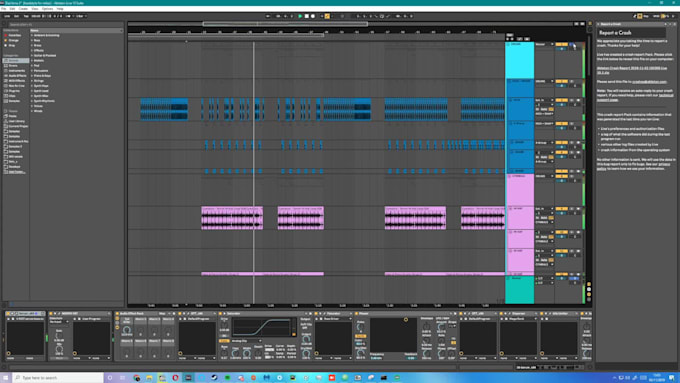Click the yellow Re-Enable Automation button

tap(327, 16)
